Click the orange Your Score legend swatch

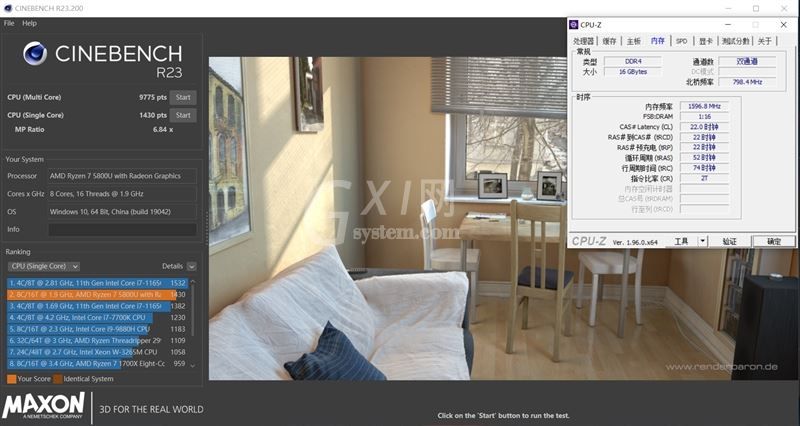point(11,379)
